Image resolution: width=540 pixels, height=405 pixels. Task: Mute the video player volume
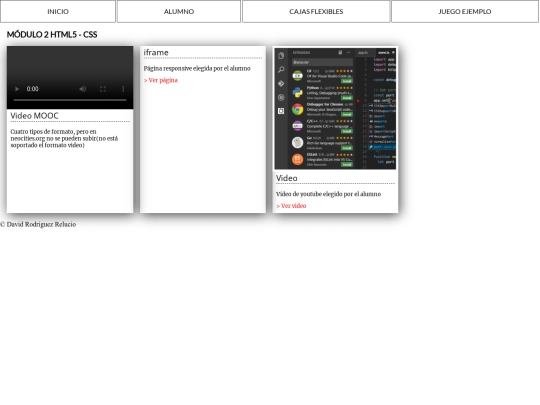[x=83, y=89]
